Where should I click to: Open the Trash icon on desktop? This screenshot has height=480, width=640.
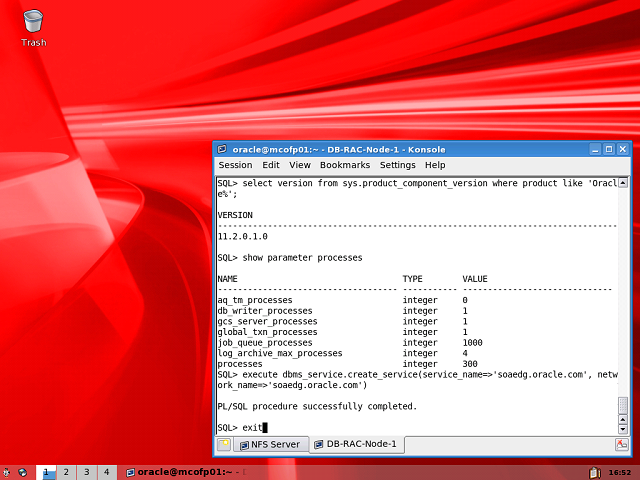coord(33,29)
